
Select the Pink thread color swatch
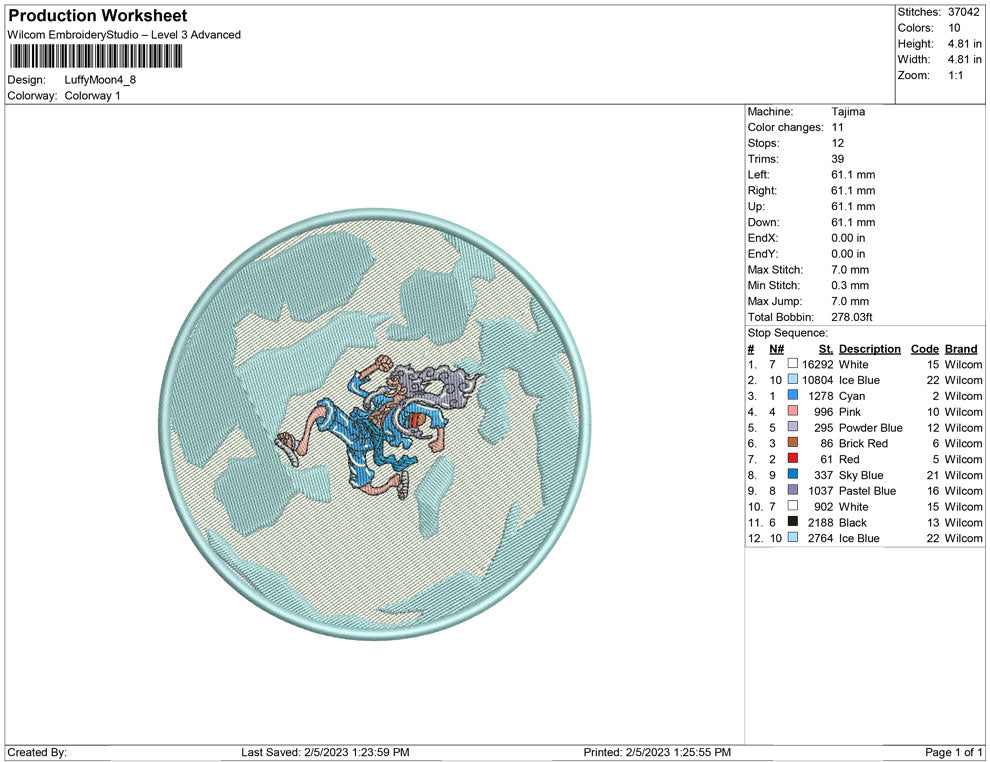[x=792, y=412]
